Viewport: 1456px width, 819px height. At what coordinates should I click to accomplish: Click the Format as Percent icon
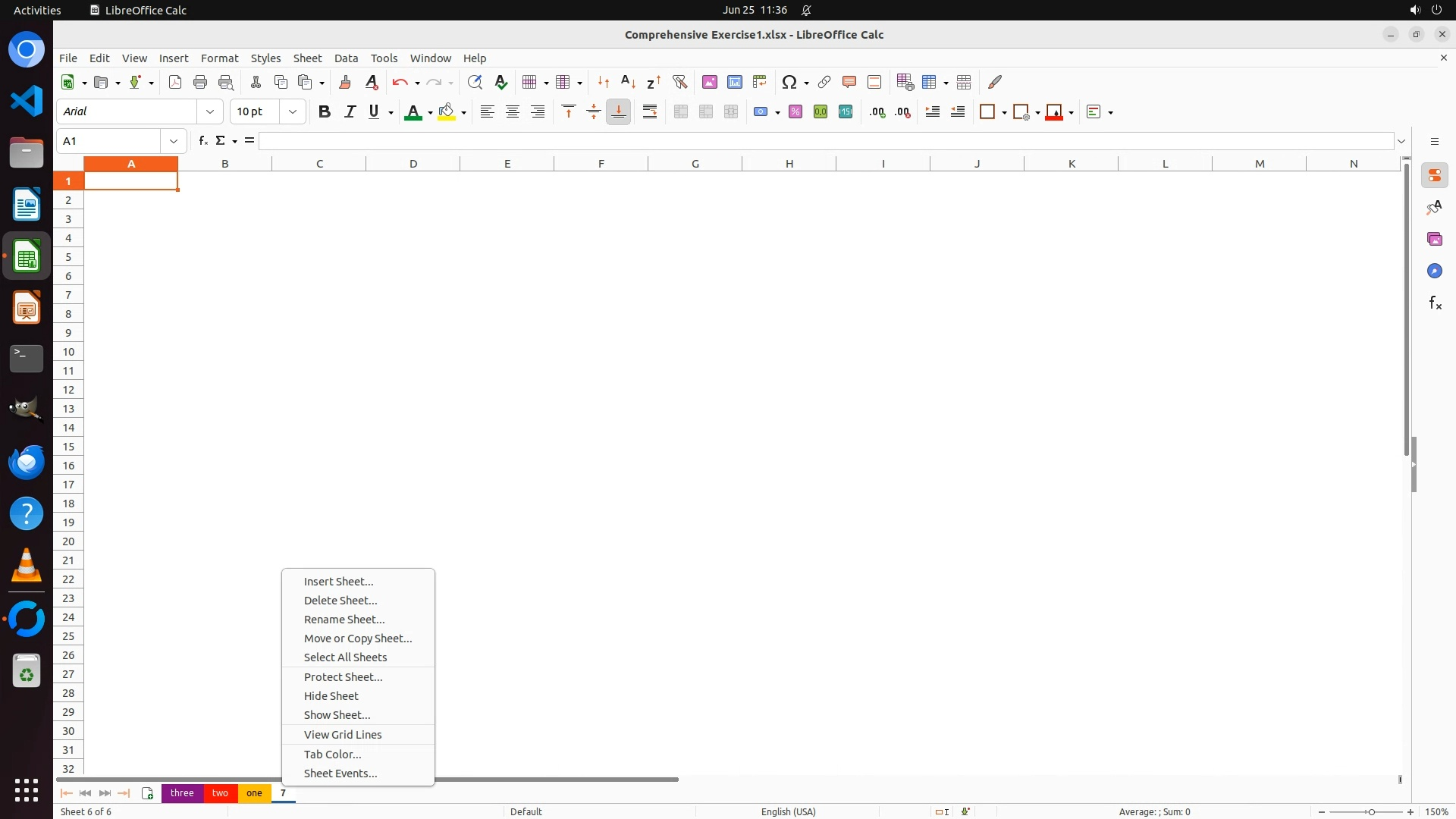[795, 112]
